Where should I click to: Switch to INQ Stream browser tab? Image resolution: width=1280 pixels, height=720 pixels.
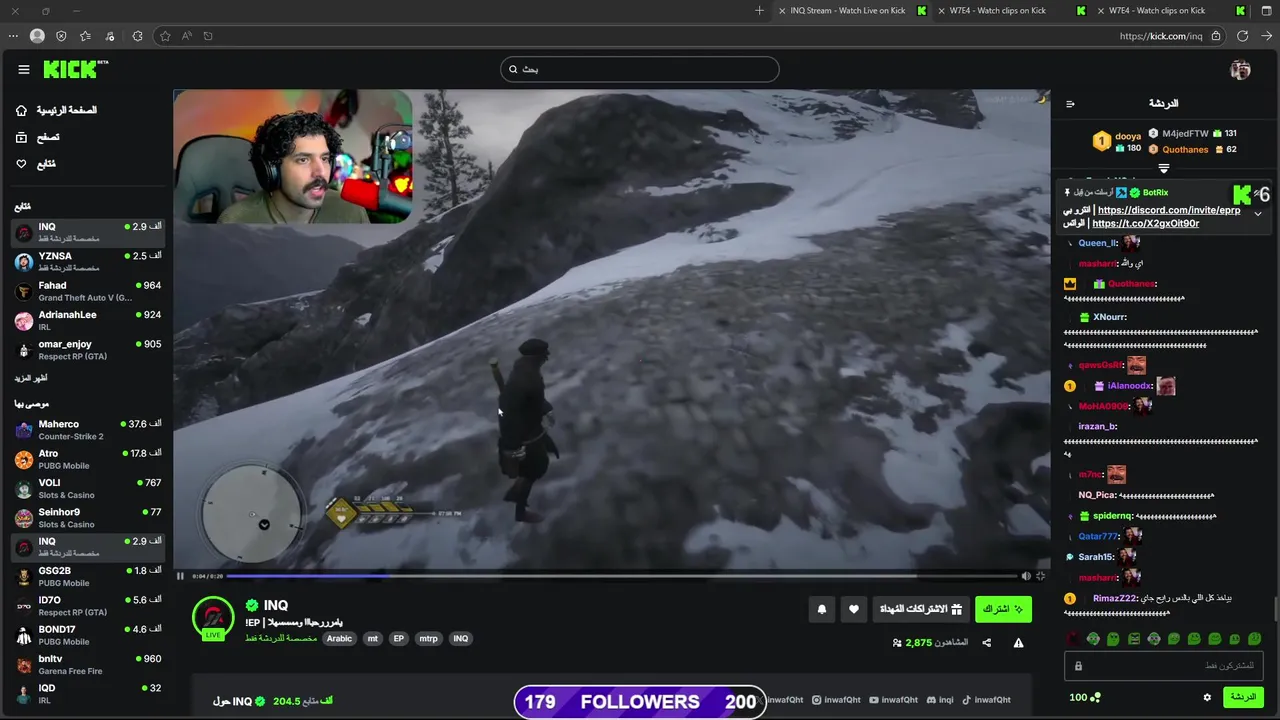click(850, 11)
